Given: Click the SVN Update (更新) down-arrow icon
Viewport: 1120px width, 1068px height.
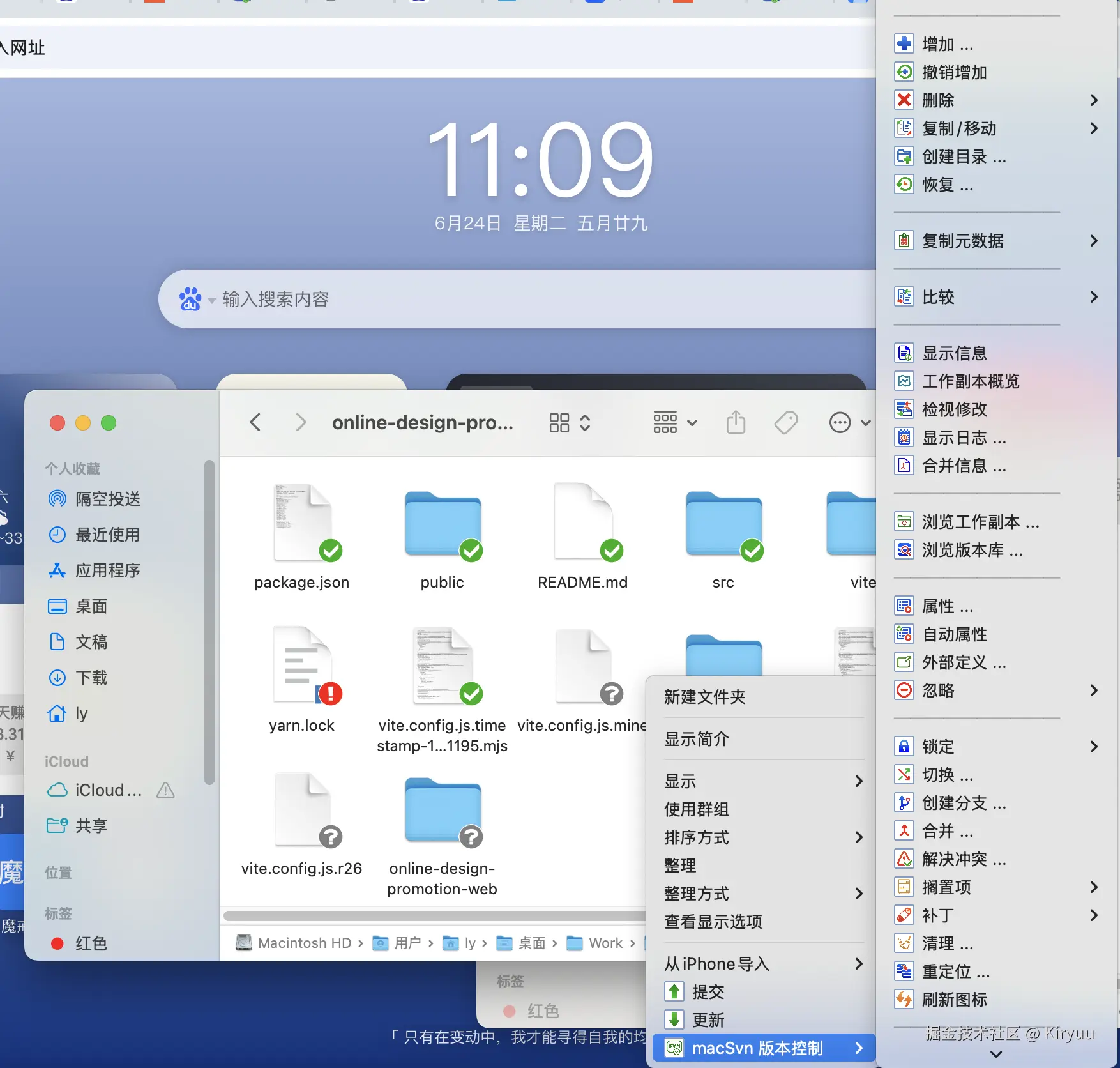Looking at the screenshot, I should click(x=674, y=1020).
